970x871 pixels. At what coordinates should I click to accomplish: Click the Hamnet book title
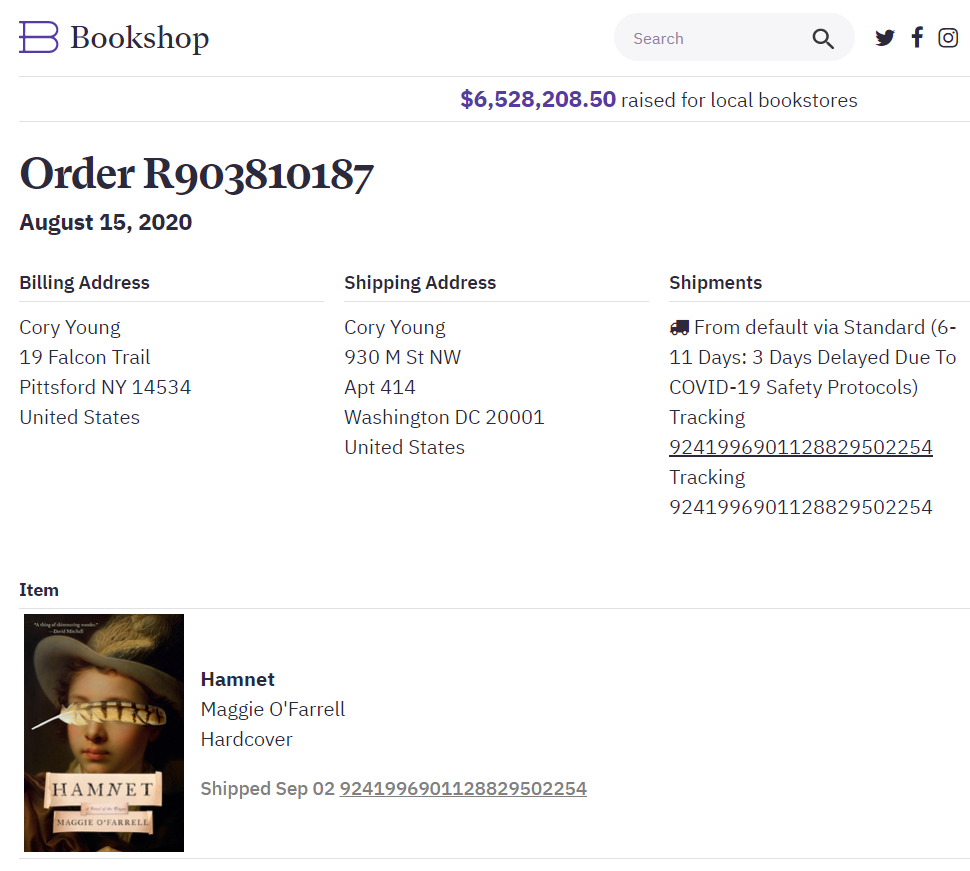[237, 679]
